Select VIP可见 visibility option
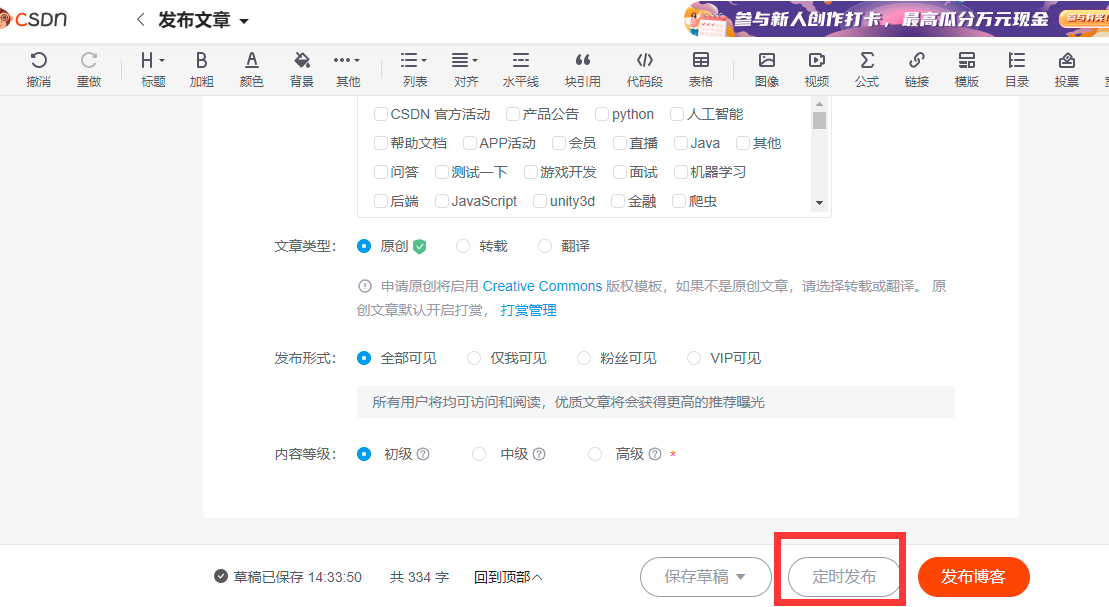The width and height of the screenshot is (1109, 607). click(694, 358)
